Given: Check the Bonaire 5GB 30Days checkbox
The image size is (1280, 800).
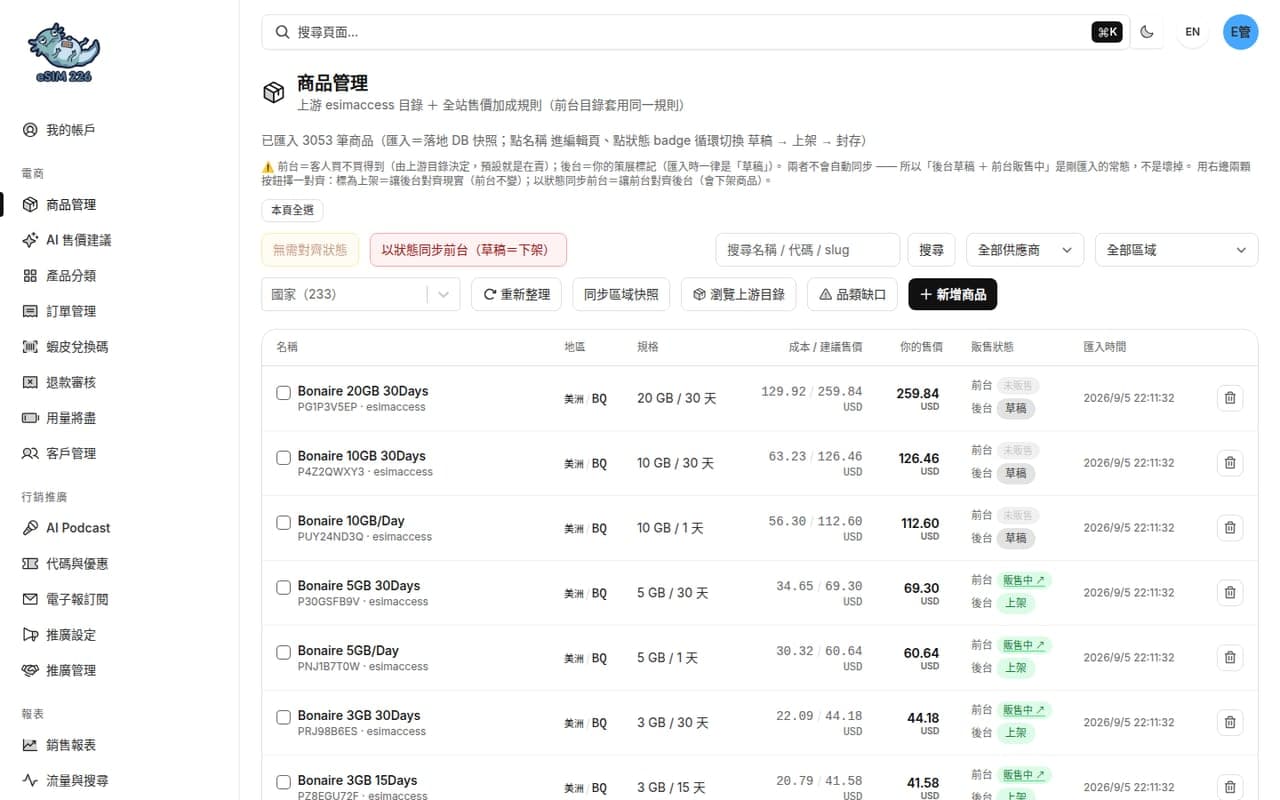Looking at the screenshot, I should pyautogui.click(x=283, y=588).
